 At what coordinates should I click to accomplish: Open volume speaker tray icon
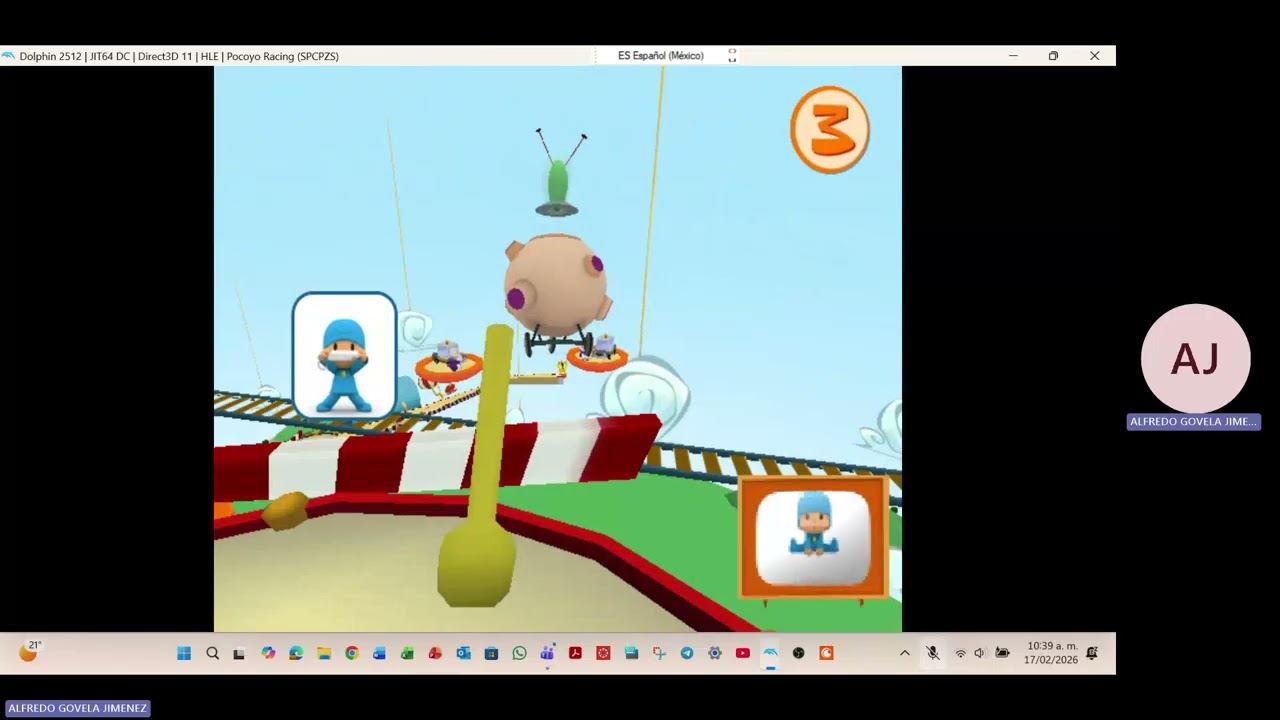point(979,653)
